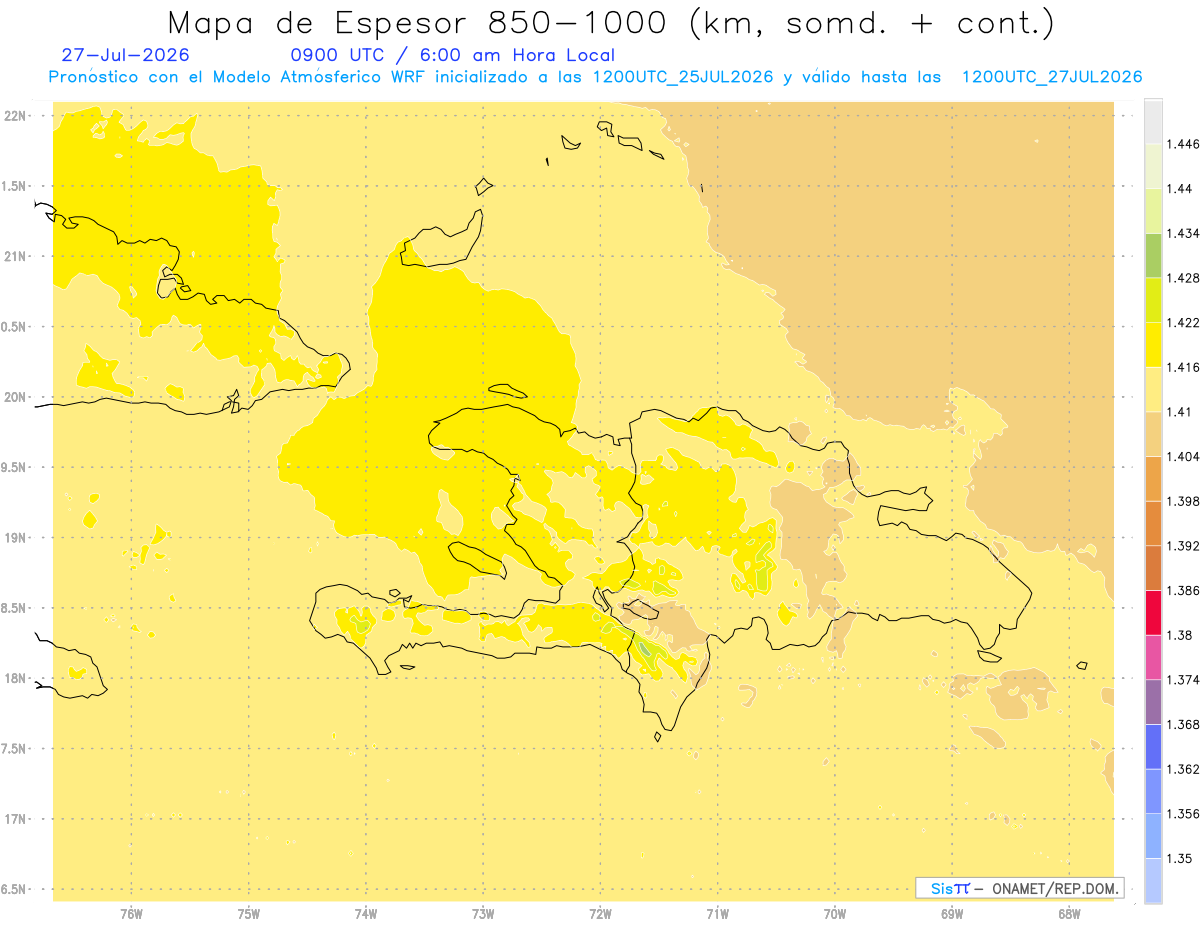Screen dimensions: 1200x927
Task: Click the legend value '1.446'
Action: pyautogui.click(x=1183, y=144)
